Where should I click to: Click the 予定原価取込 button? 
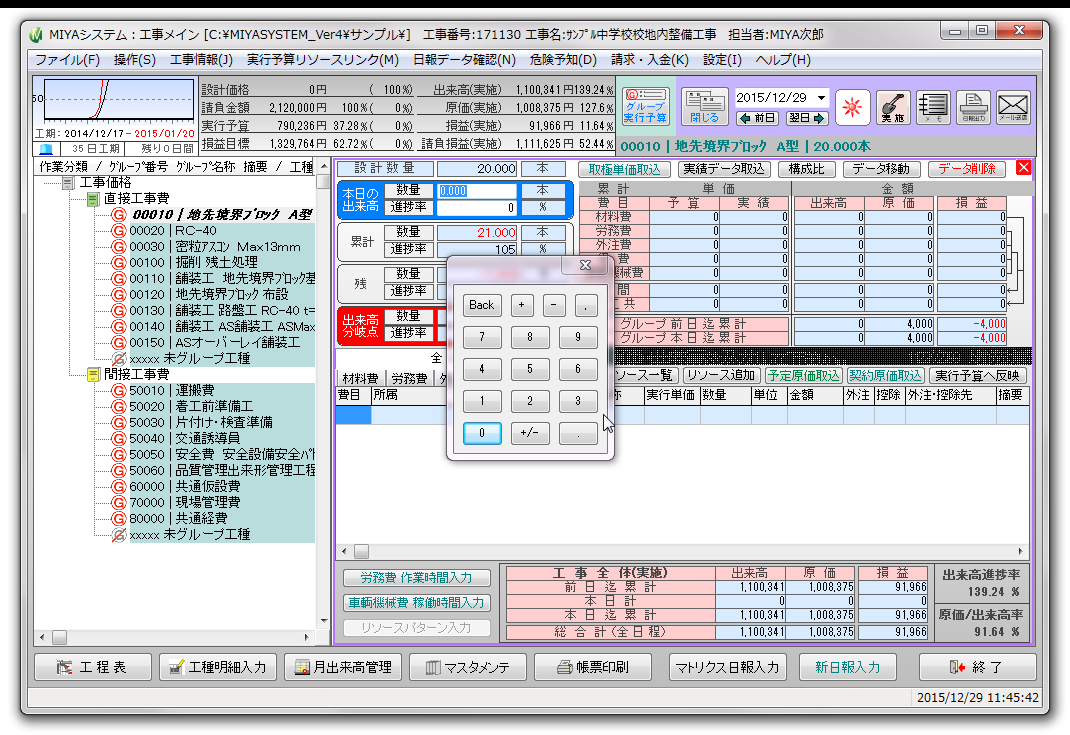pos(804,375)
